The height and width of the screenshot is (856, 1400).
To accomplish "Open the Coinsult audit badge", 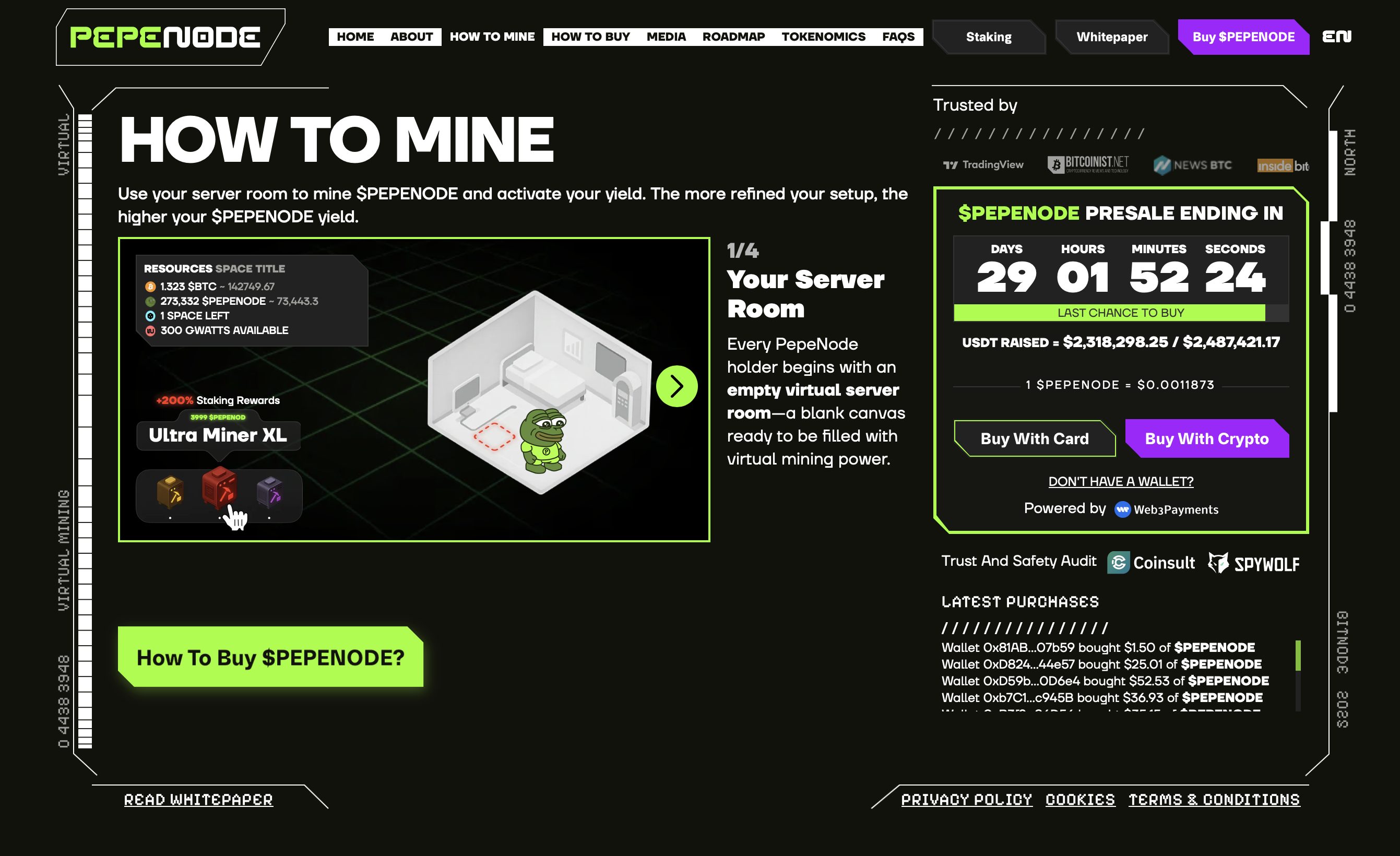I will (1150, 563).
